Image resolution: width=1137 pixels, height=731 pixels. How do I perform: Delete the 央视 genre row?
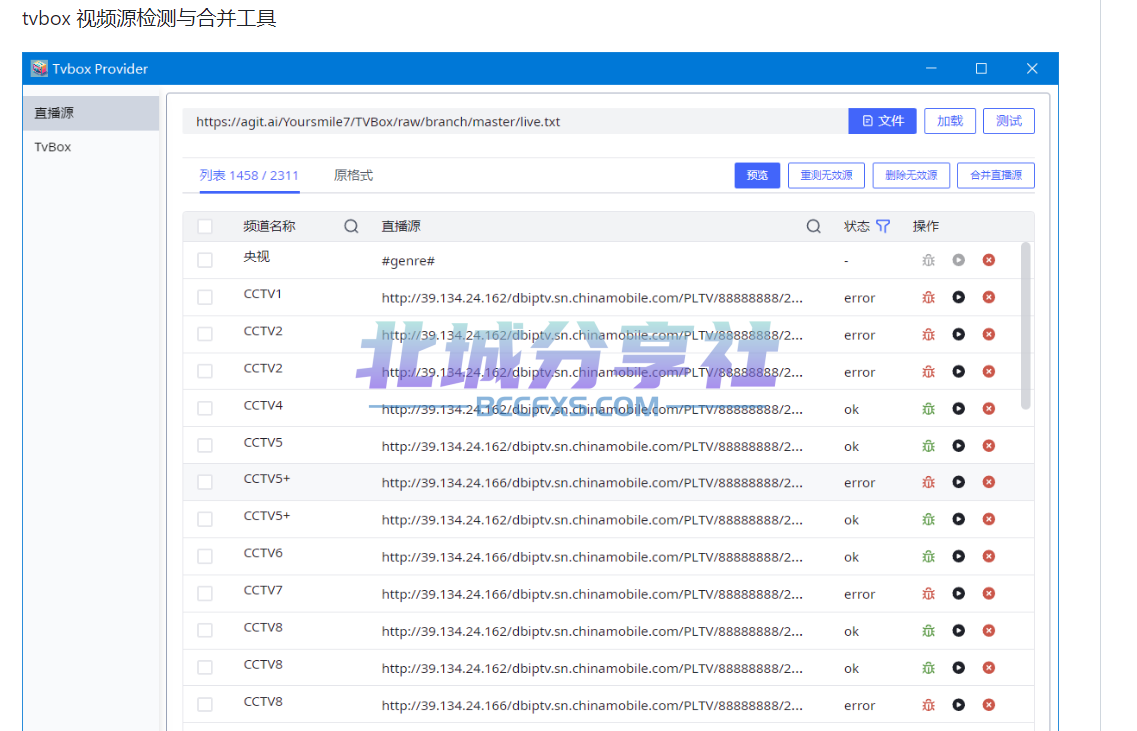[988, 260]
